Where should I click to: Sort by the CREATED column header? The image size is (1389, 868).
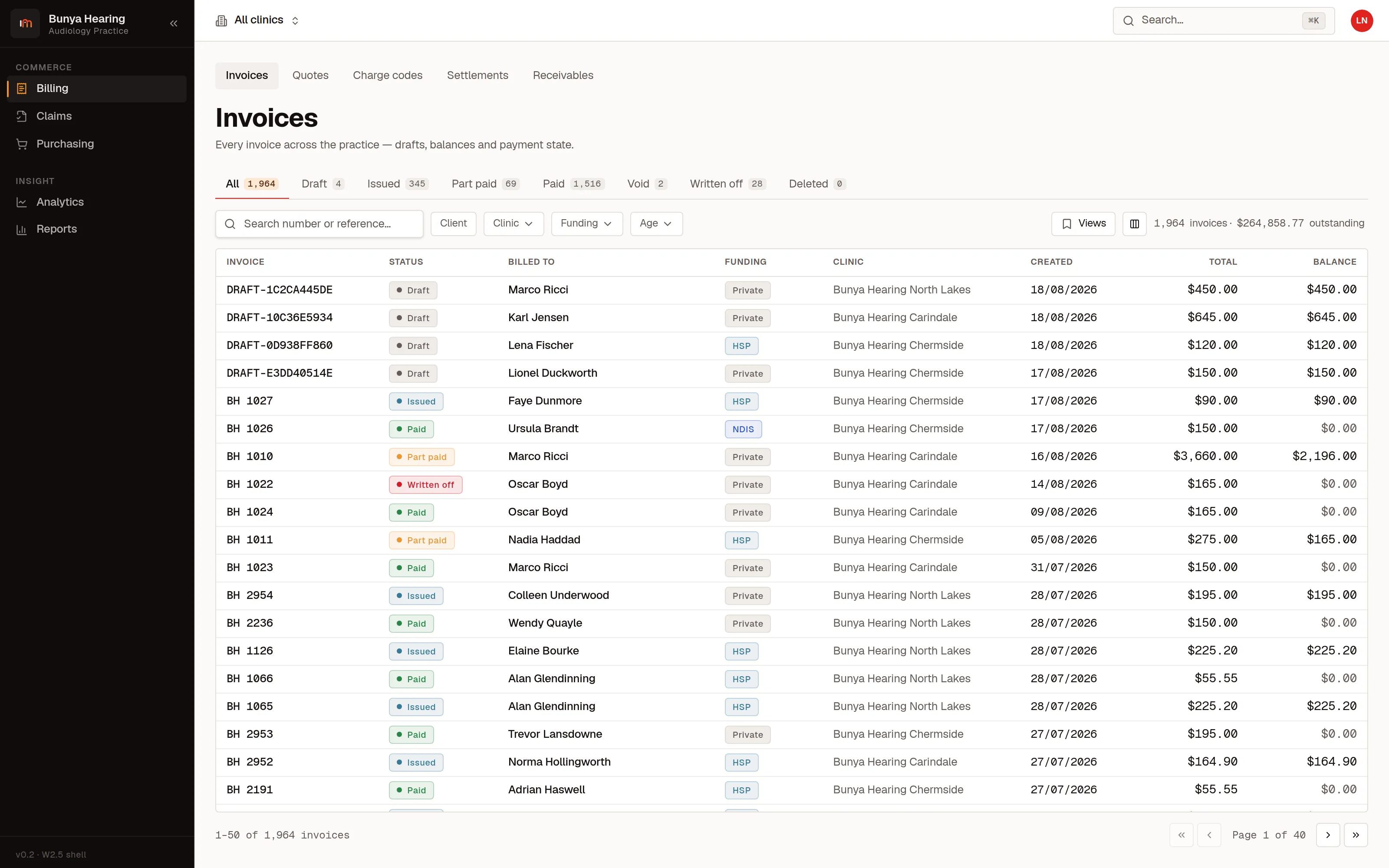click(1051, 262)
